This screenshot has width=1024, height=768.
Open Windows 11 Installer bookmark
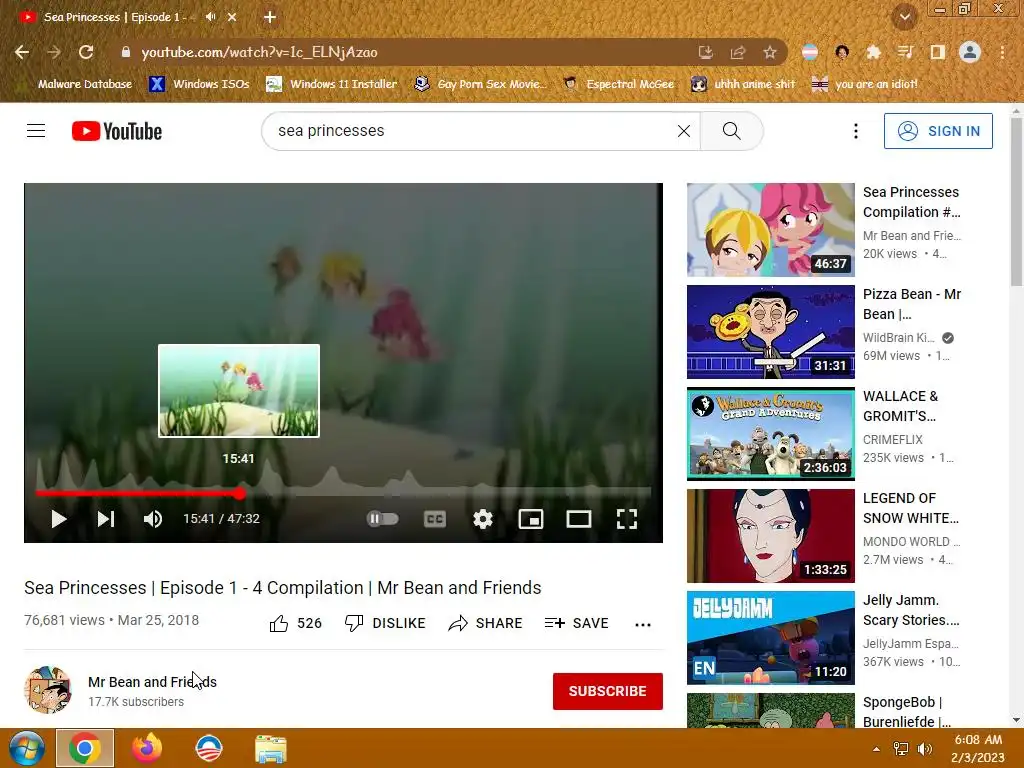click(332, 84)
